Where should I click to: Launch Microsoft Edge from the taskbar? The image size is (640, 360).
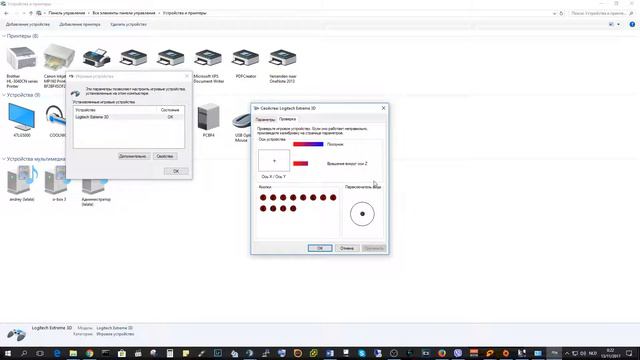(57, 353)
